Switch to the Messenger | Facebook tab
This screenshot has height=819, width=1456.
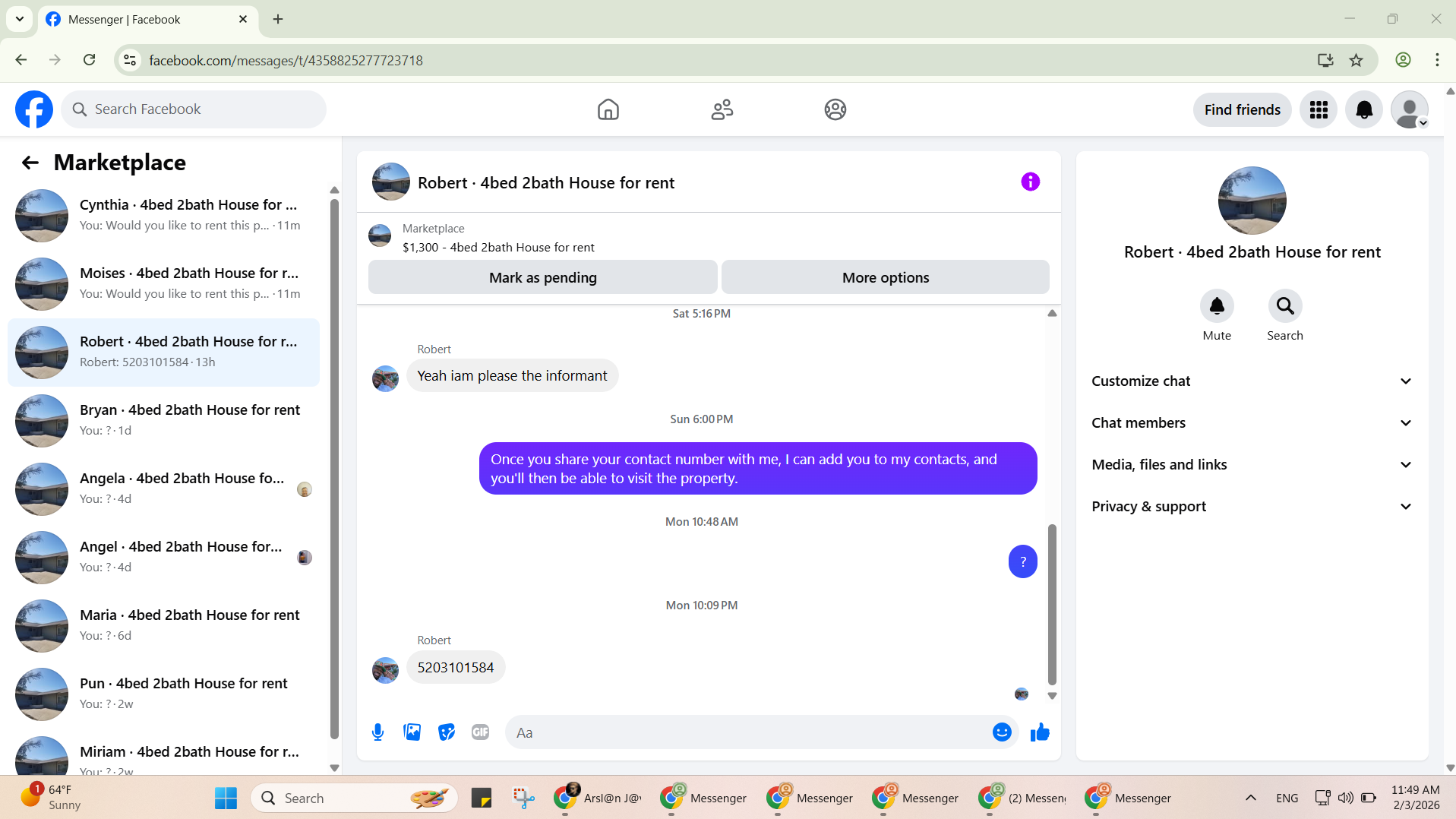(148, 20)
